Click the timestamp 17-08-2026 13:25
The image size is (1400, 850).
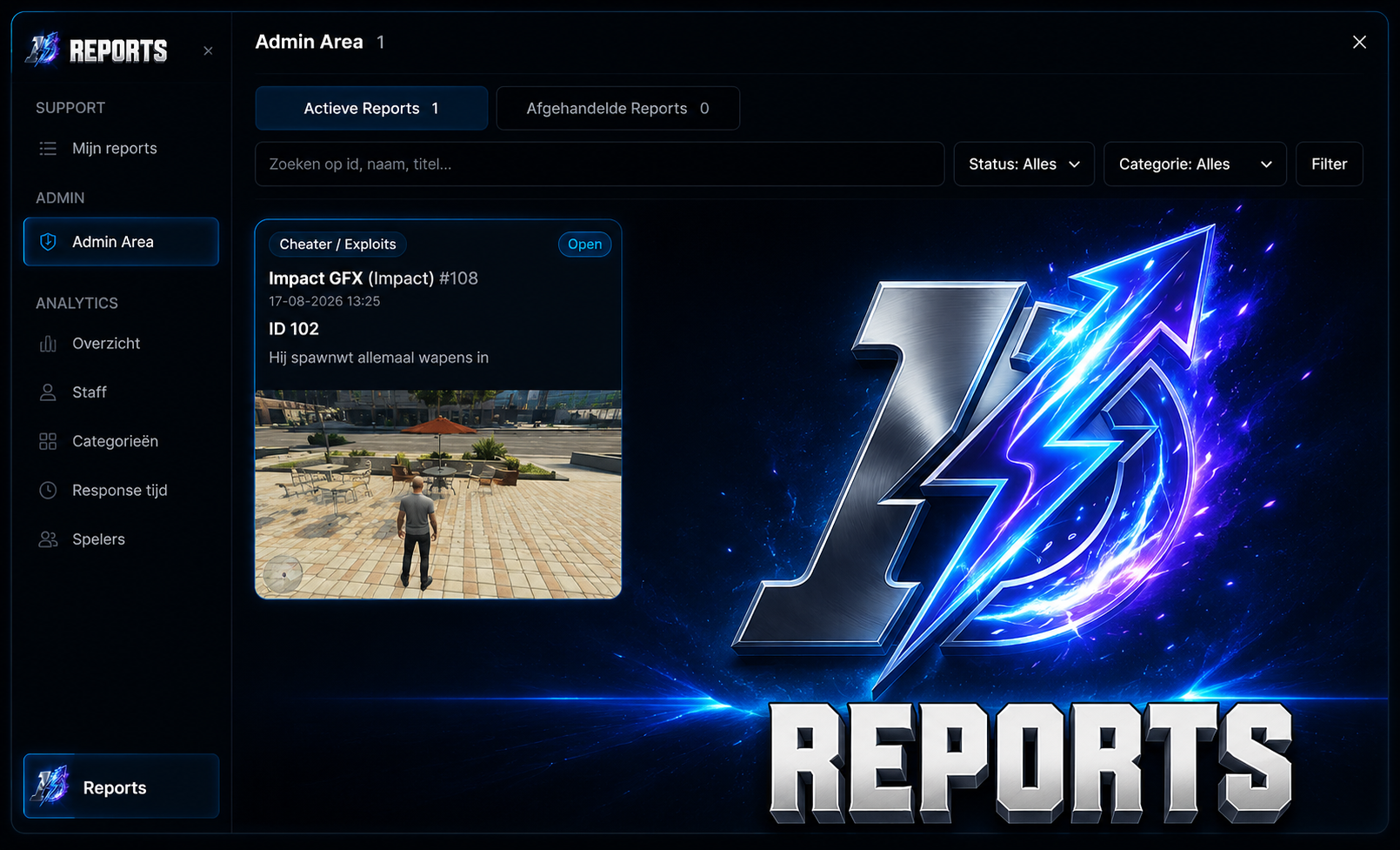(x=324, y=301)
